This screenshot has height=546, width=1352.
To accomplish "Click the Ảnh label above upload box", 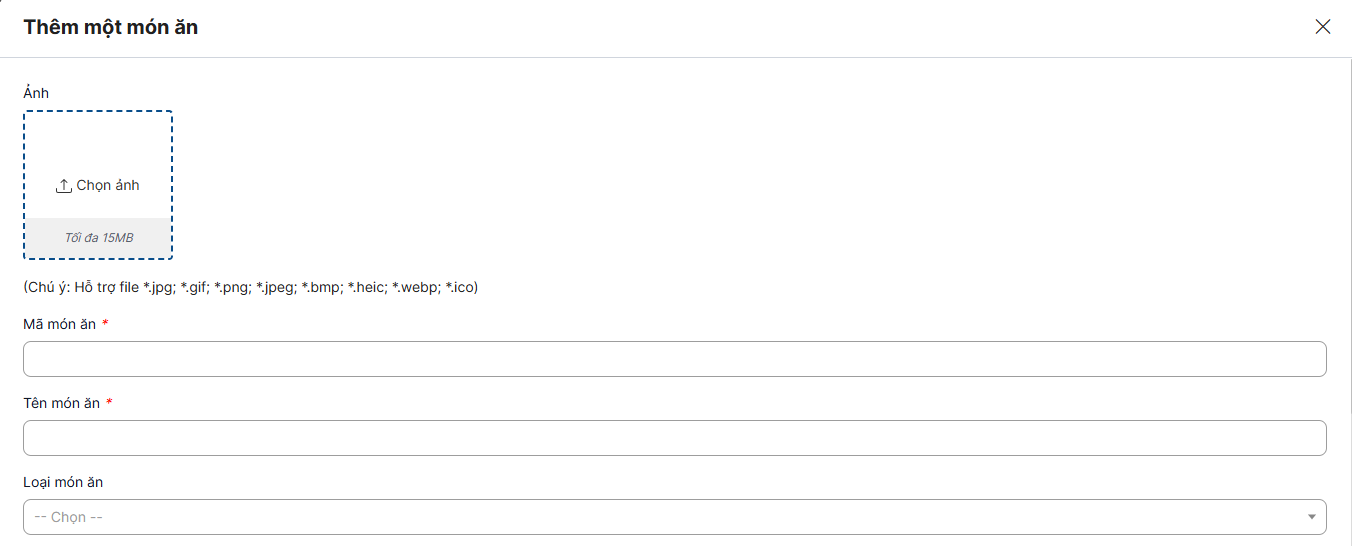I will [36, 93].
